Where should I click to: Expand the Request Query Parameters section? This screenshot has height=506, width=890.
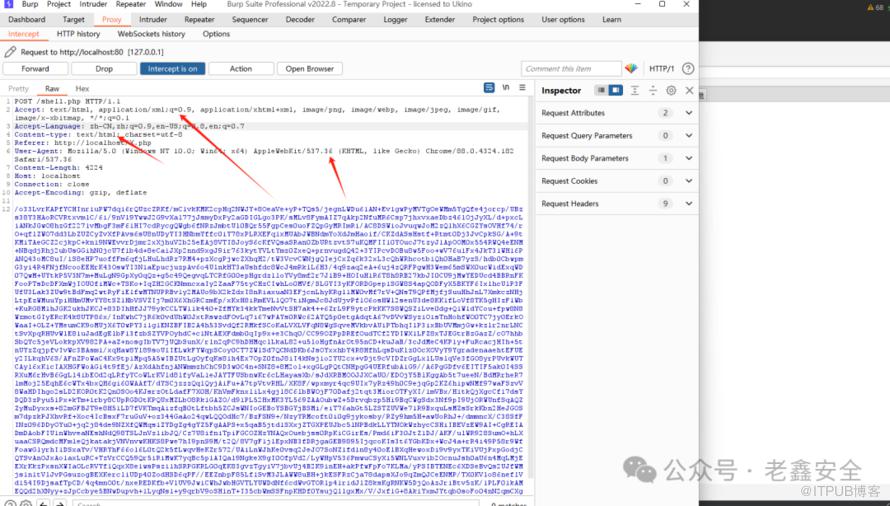(617, 136)
